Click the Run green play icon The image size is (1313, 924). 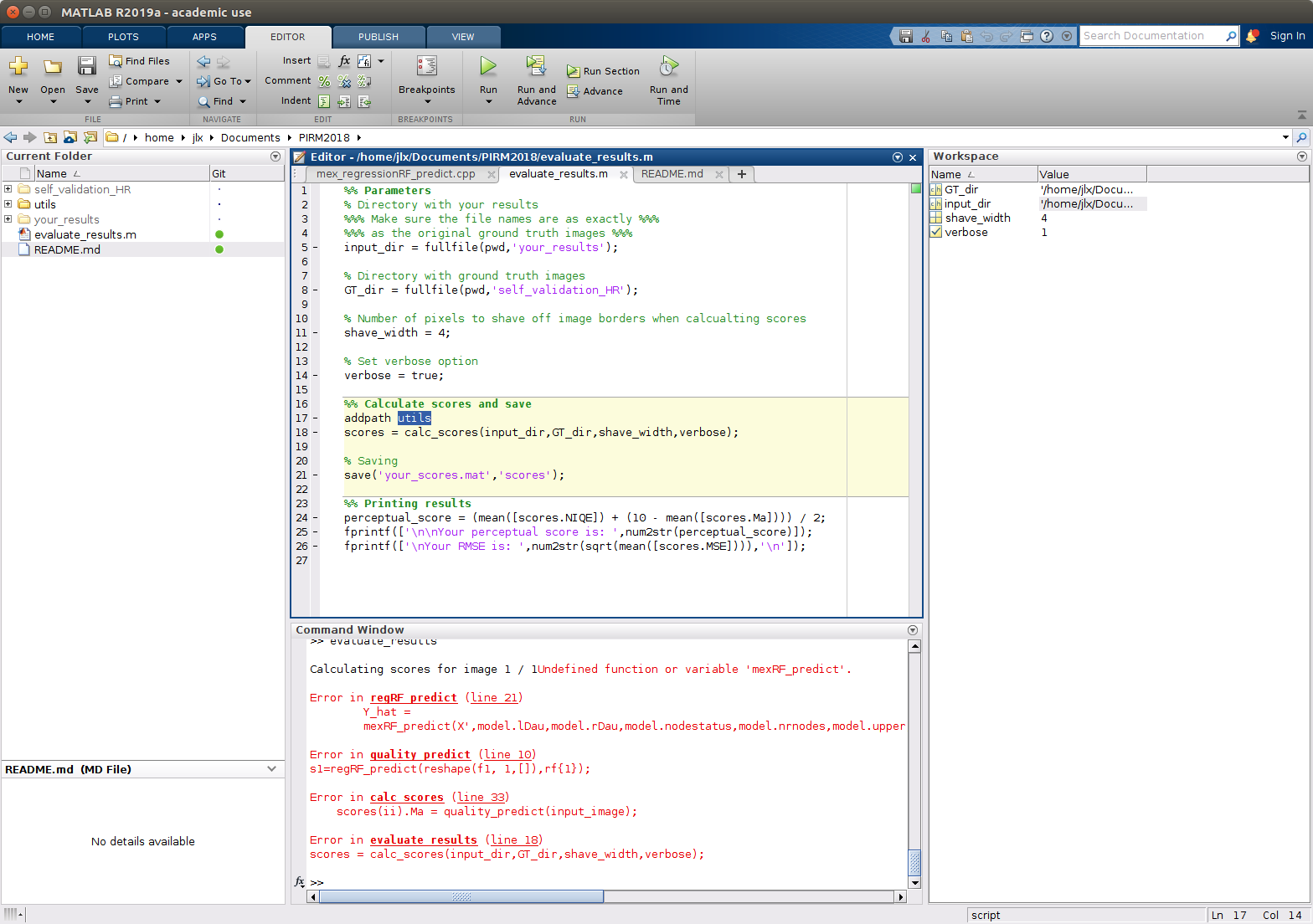488,66
